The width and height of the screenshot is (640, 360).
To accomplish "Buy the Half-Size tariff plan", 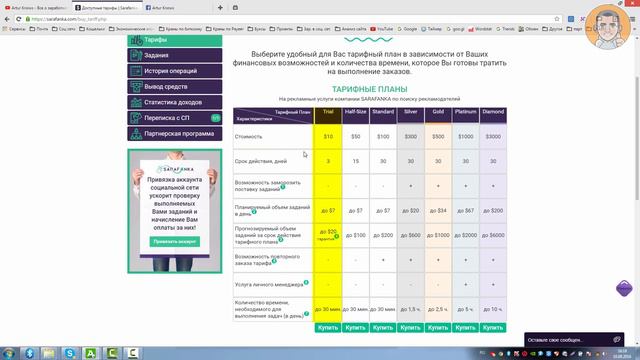I will tap(355, 327).
